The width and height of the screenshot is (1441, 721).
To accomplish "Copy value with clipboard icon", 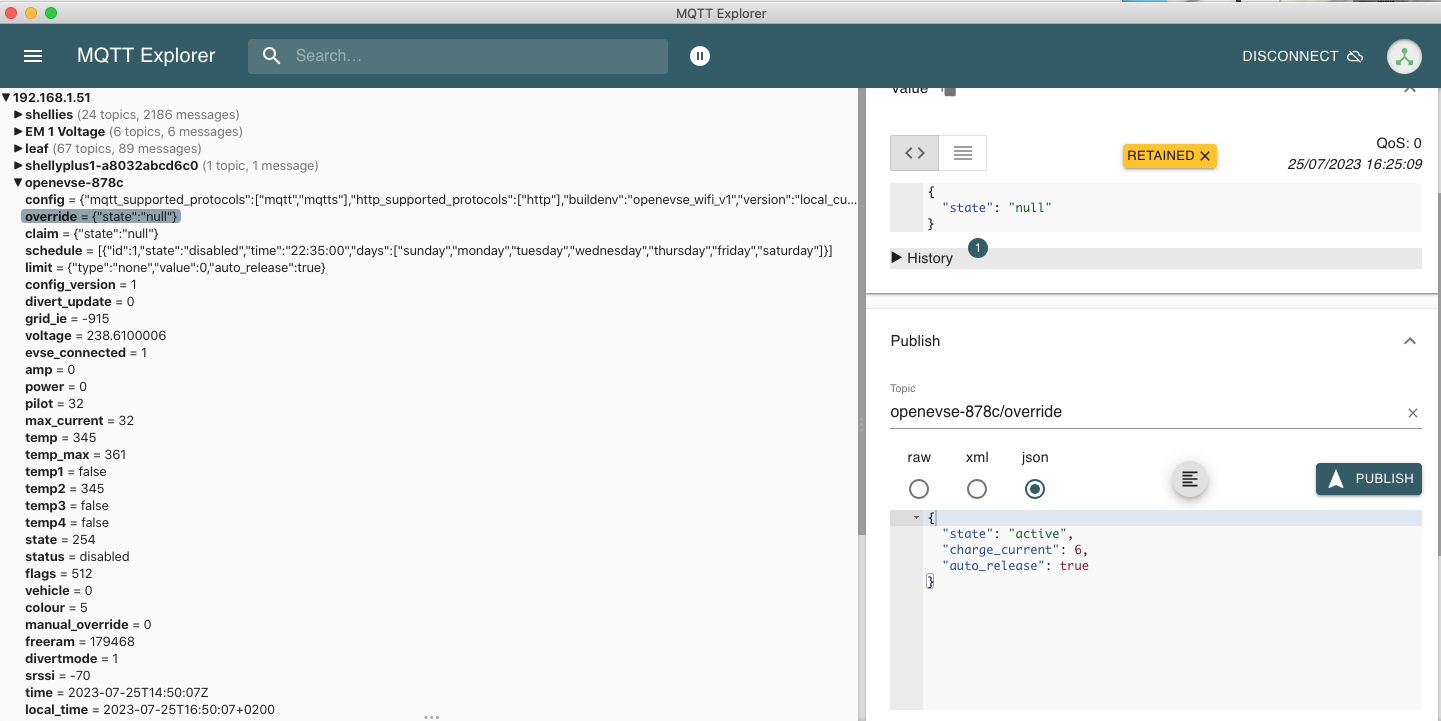I will [949, 90].
